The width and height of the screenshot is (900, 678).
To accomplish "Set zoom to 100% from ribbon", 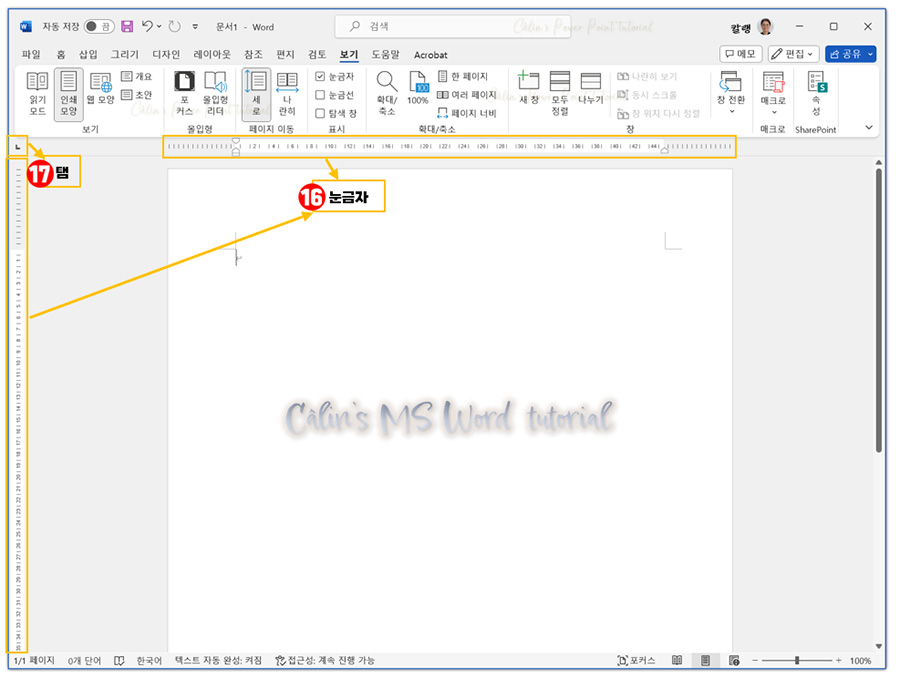I will [x=418, y=89].
